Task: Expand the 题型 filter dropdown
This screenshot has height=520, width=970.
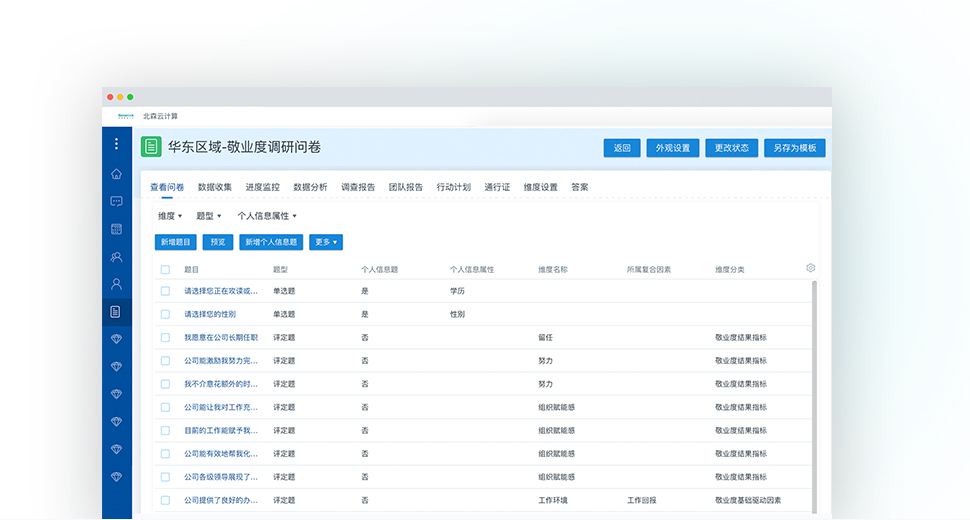Action: coord(208,216)
